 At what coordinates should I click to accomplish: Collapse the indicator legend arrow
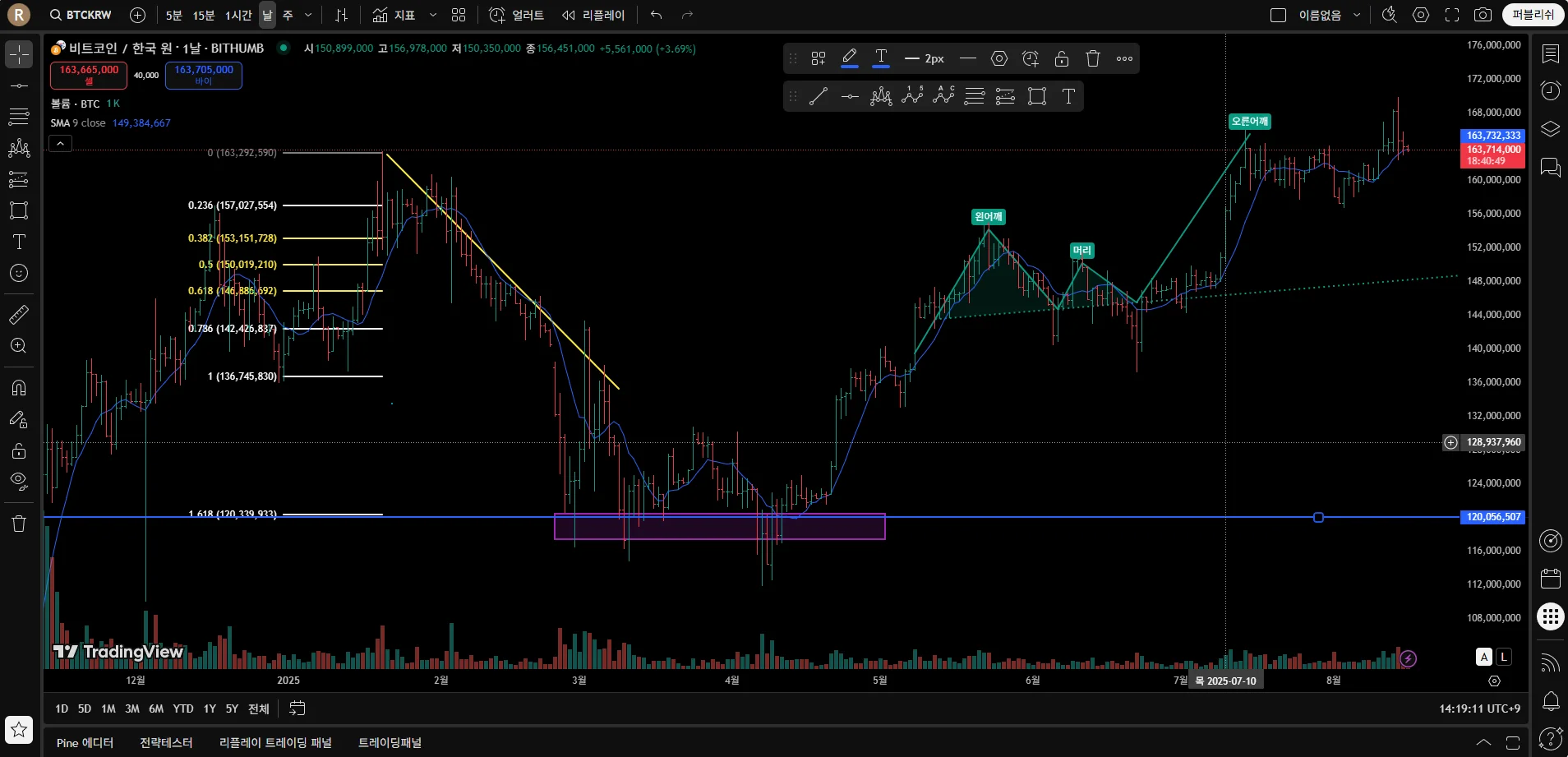coord(60,144)
